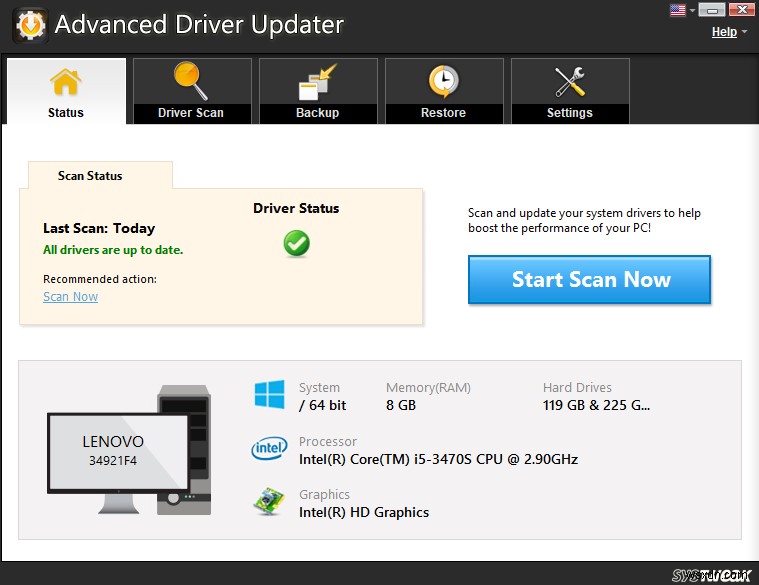The image size is (759, 585).
Task: Click the 'Processor' label
Action: 328,441
